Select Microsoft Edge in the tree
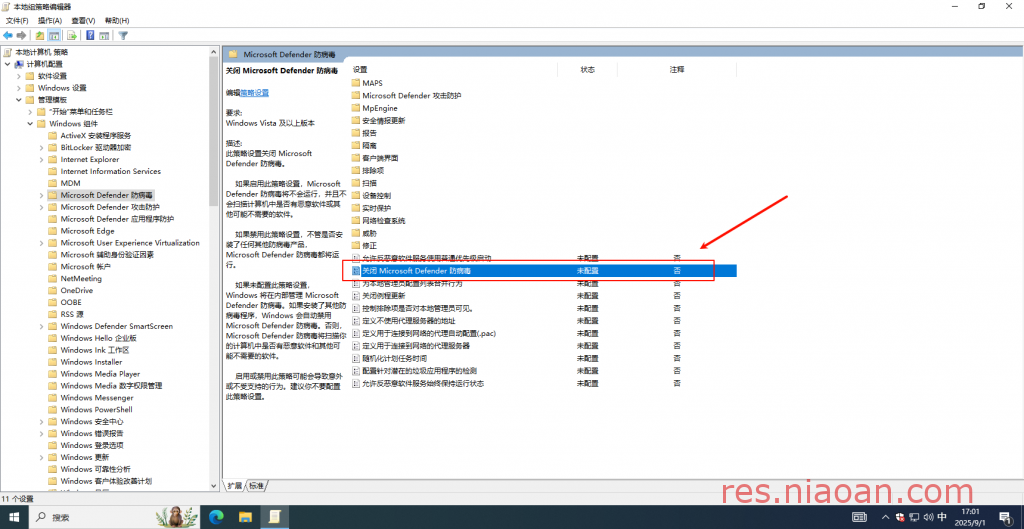This screenshot has width=1024, height=529. tap(88, 231)
